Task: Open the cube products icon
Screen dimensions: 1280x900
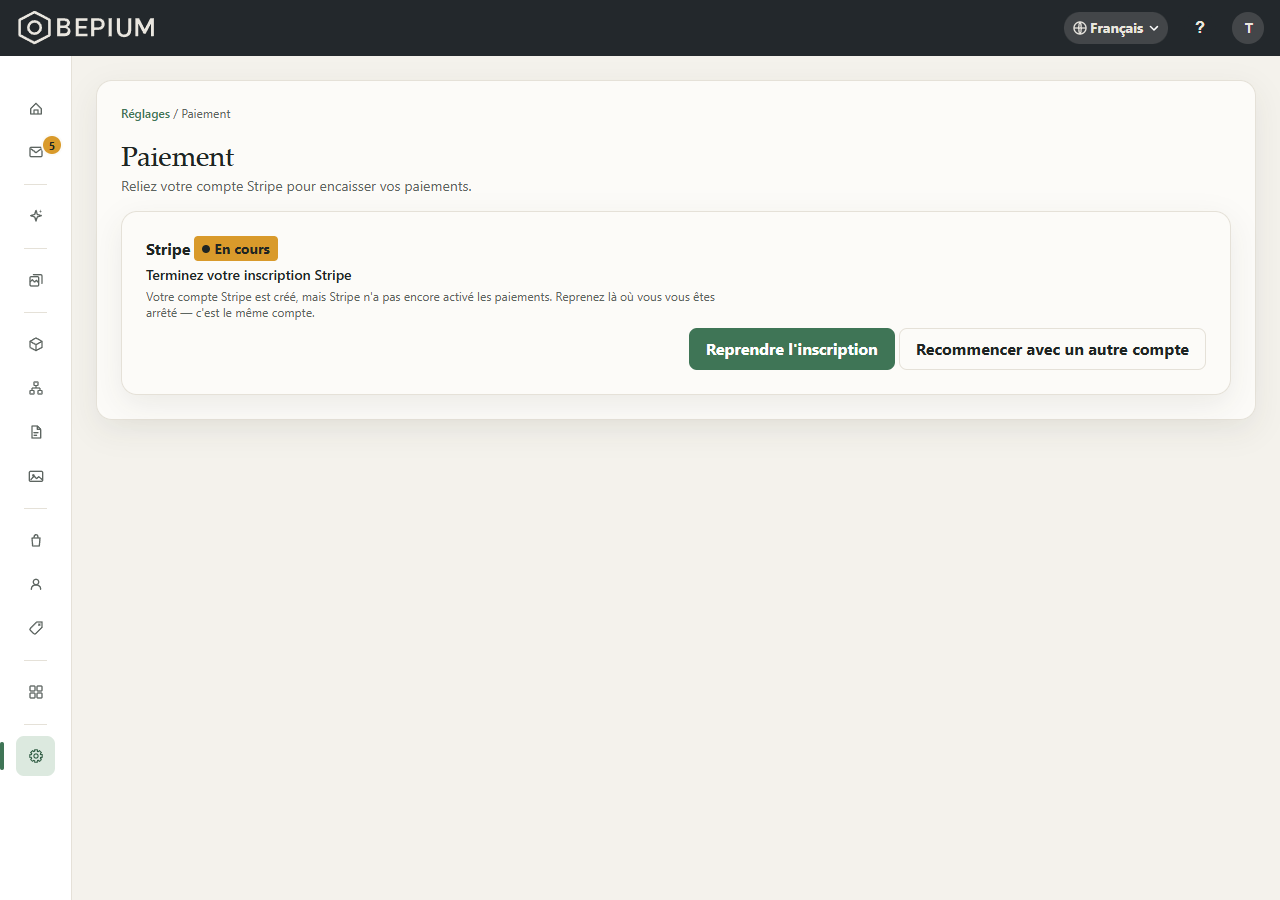Action: pyautogui.click(x=36, y=344)
